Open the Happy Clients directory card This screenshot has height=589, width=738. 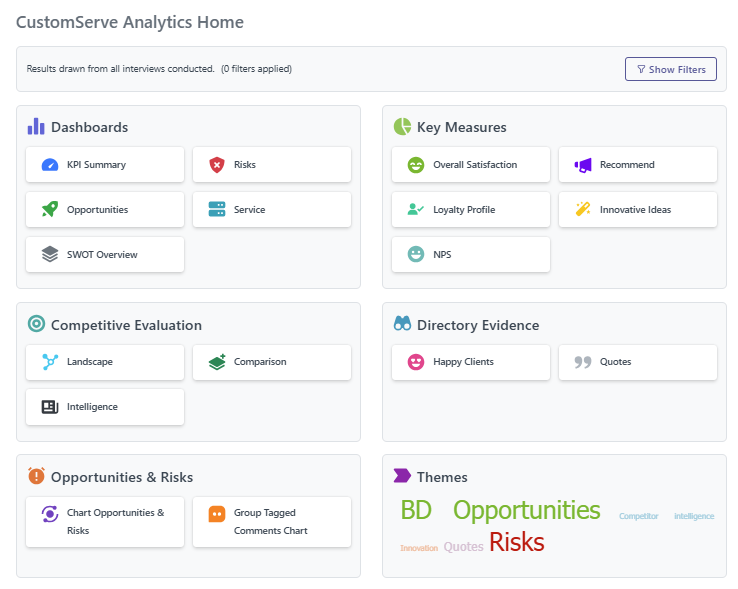471,362
